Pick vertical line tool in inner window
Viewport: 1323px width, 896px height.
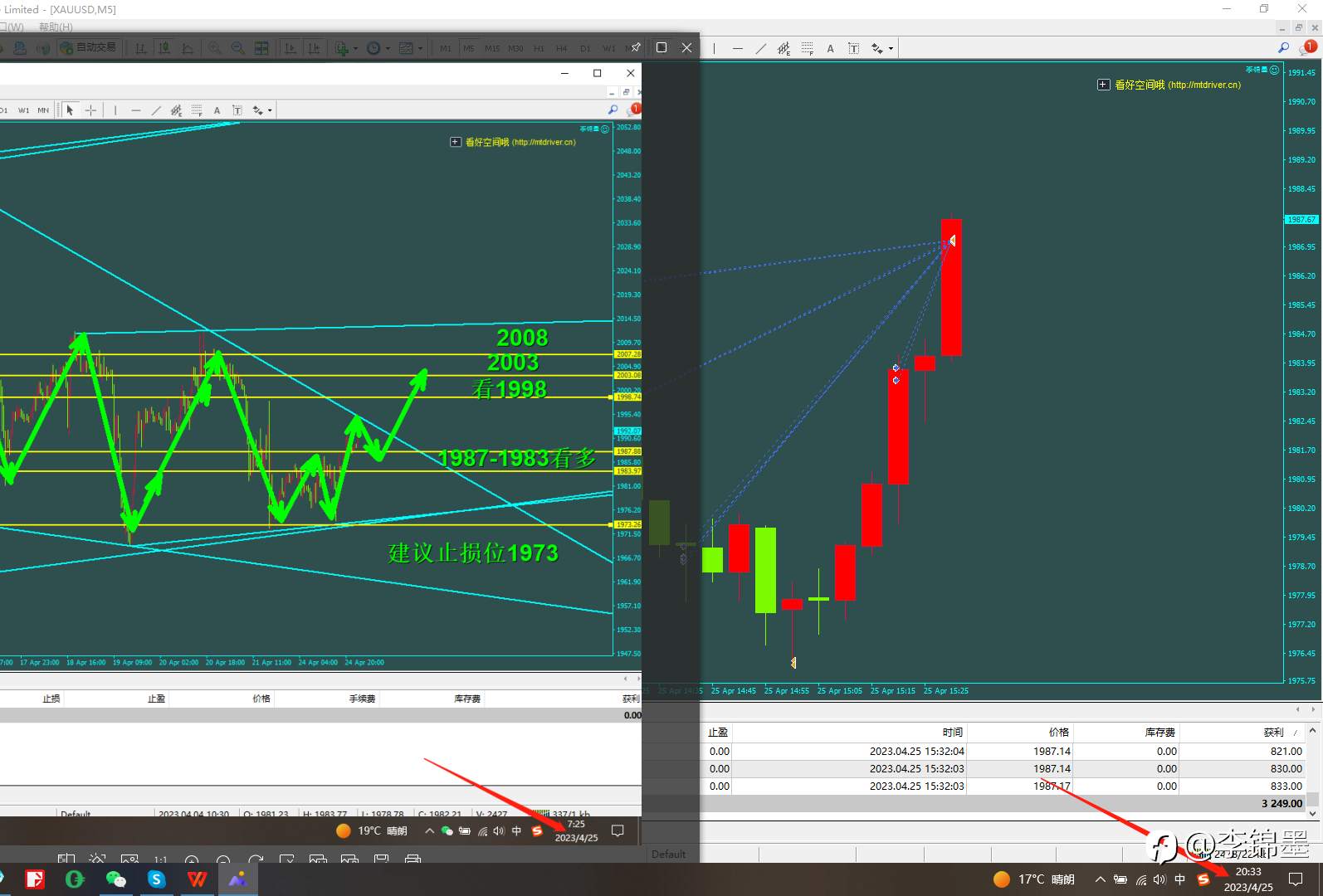click(115, 110)
